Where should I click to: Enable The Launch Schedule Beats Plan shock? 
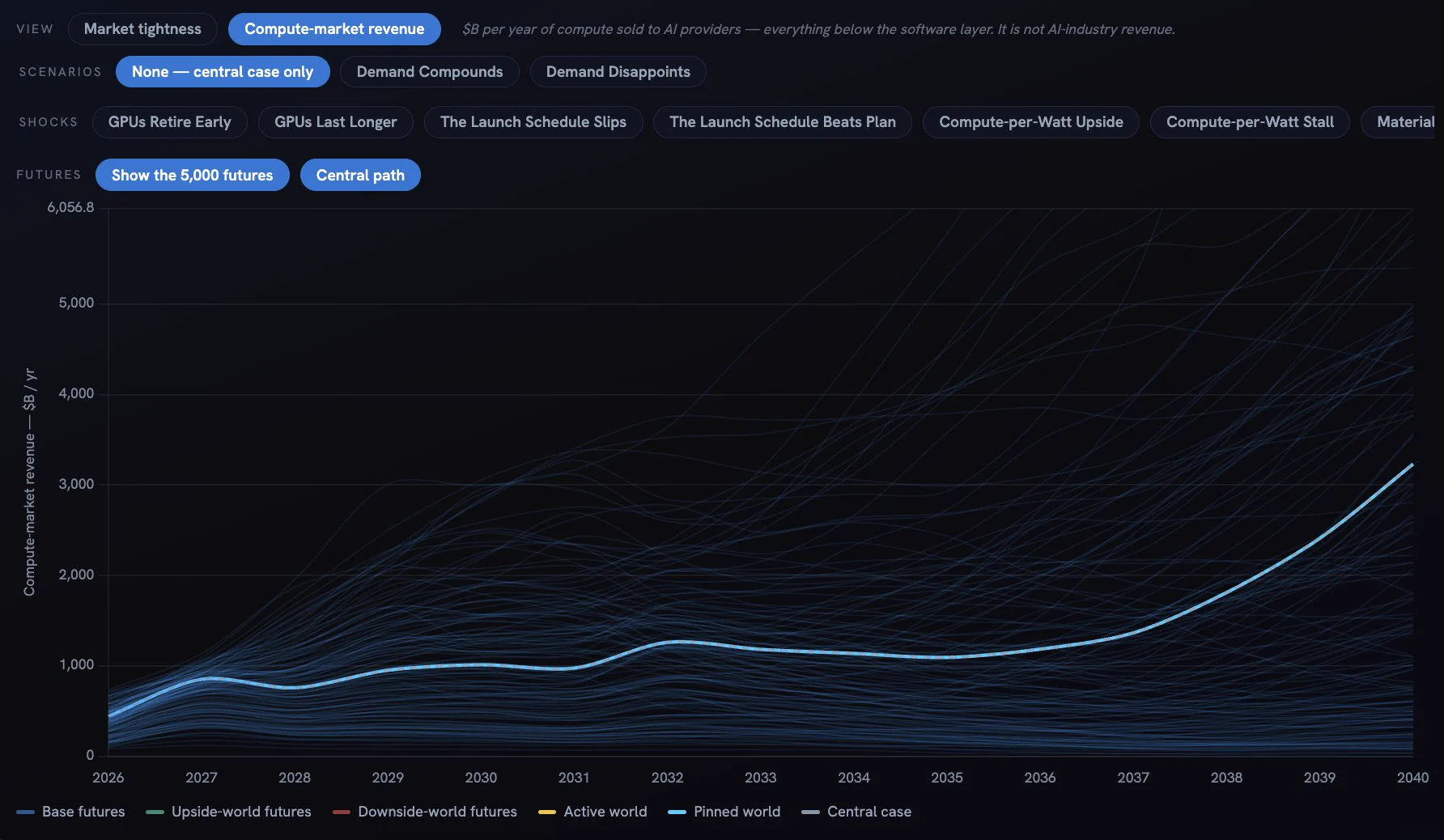point(783,122)
